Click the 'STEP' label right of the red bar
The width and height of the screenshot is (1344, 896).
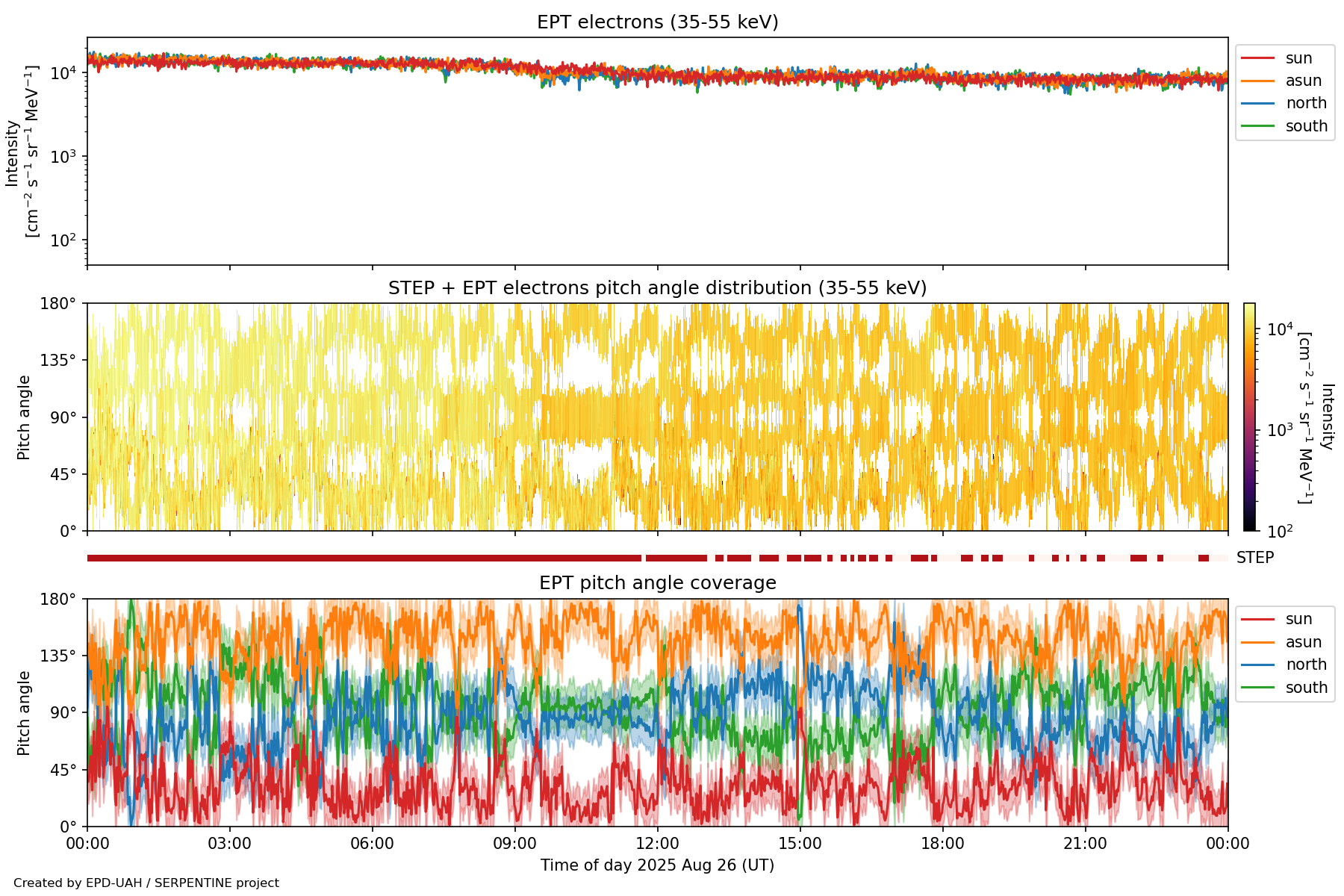[x=1254, y=558]
